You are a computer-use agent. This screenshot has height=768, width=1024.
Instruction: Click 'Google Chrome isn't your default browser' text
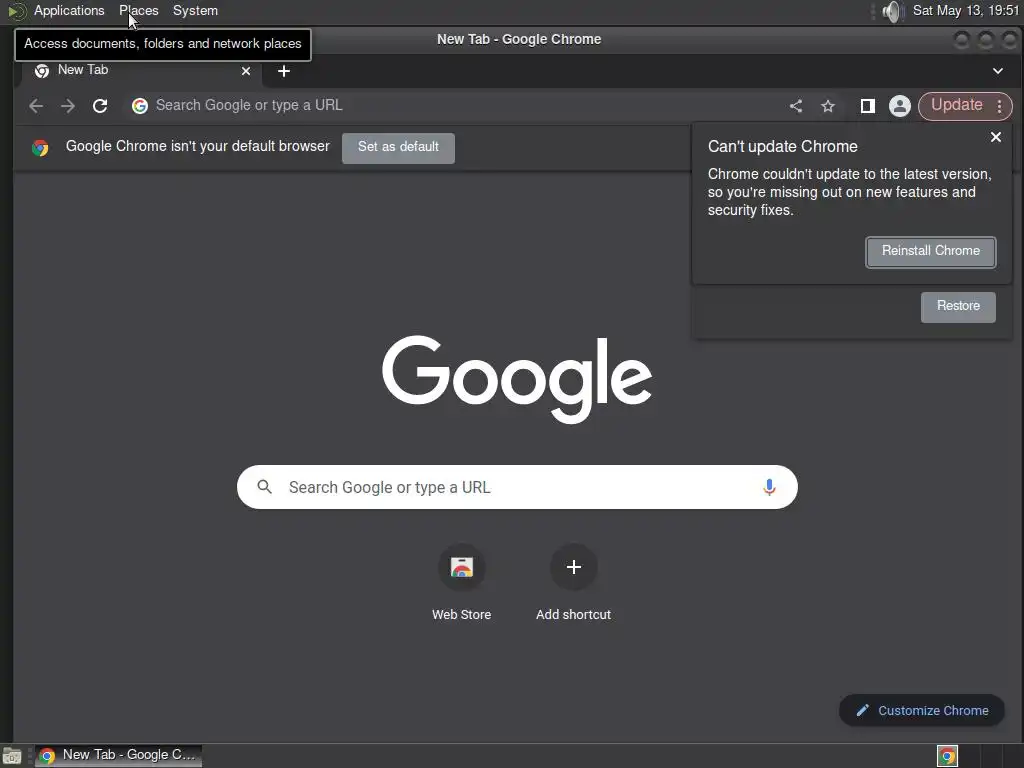point(197,146)
